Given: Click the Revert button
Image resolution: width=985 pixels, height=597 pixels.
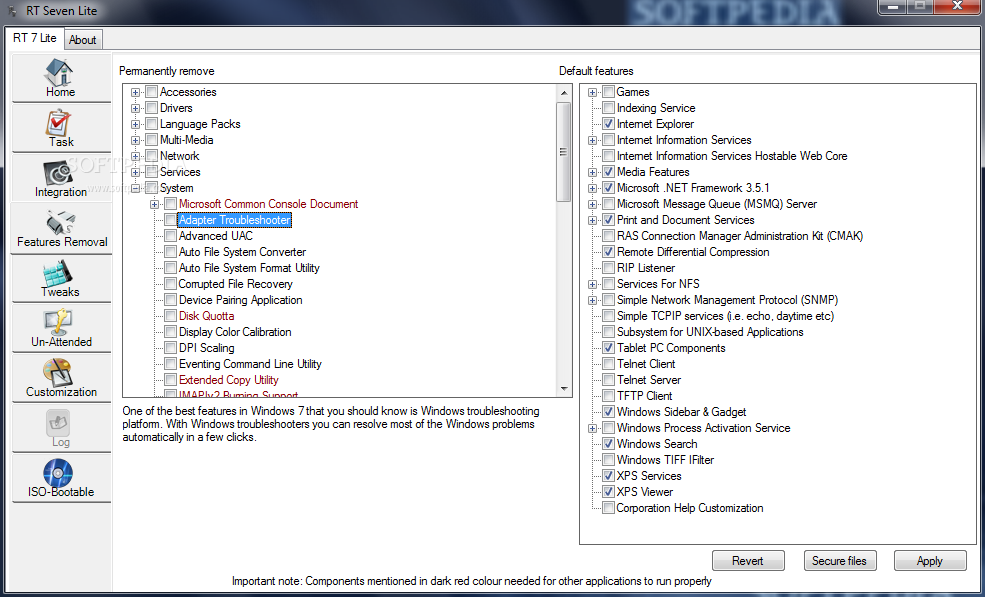Looking at the screenshot, I should (x=748, y=561).
